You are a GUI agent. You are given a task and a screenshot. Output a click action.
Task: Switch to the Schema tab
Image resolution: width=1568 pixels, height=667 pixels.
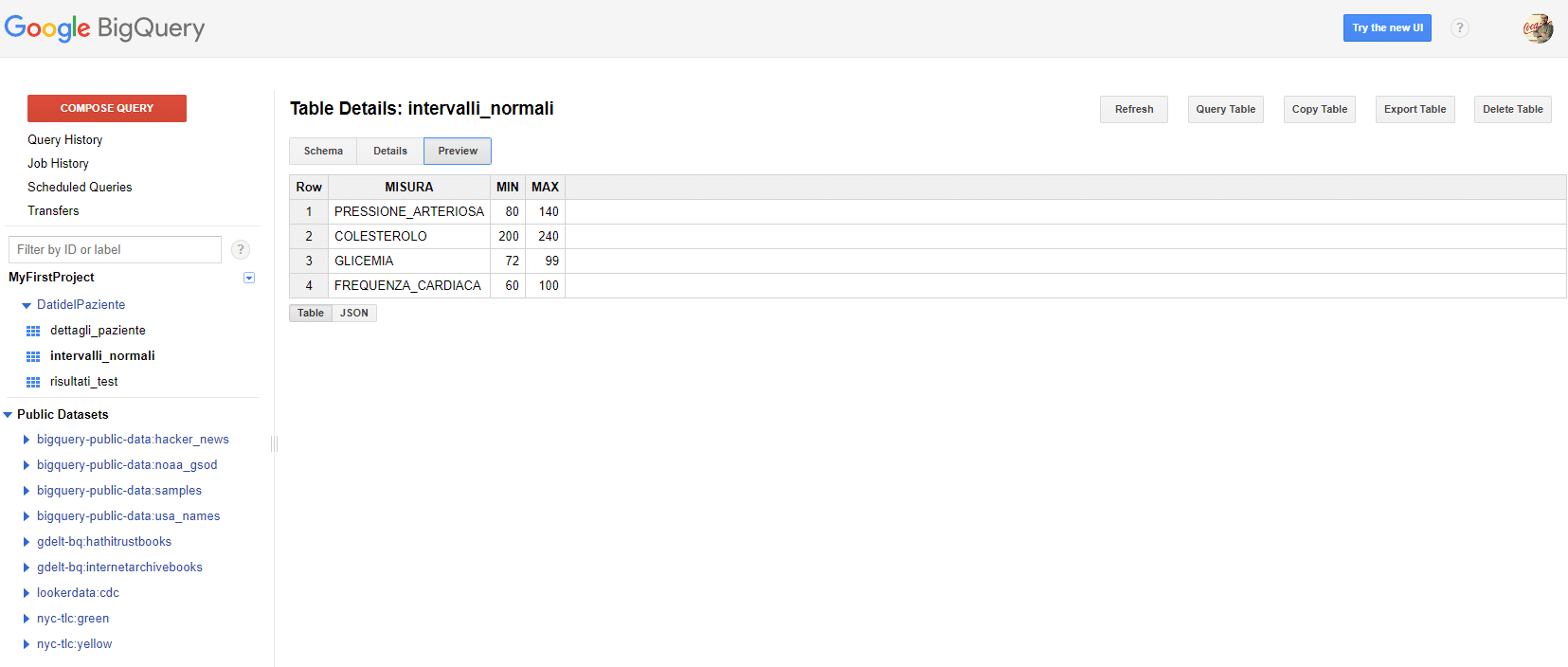coord(323,151)
